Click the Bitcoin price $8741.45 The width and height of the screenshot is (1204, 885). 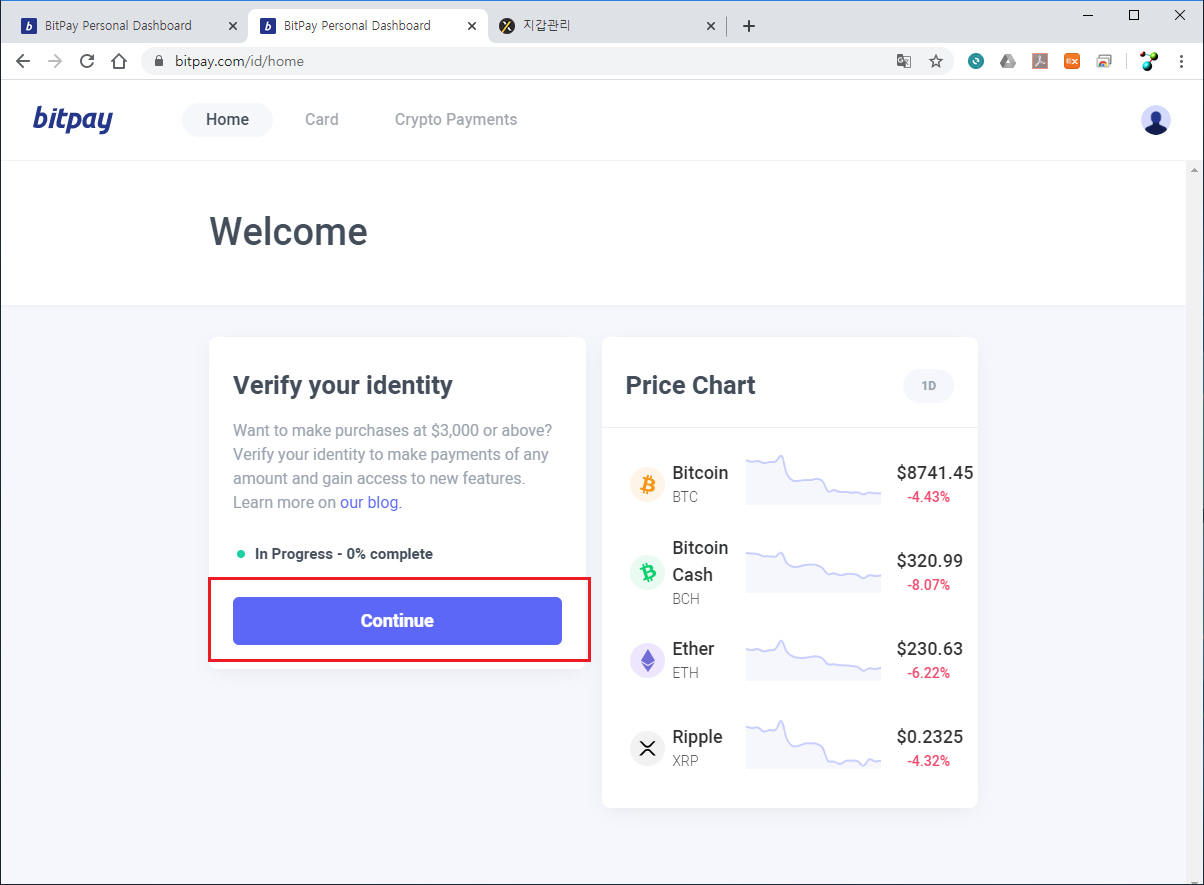click(935, 473)
